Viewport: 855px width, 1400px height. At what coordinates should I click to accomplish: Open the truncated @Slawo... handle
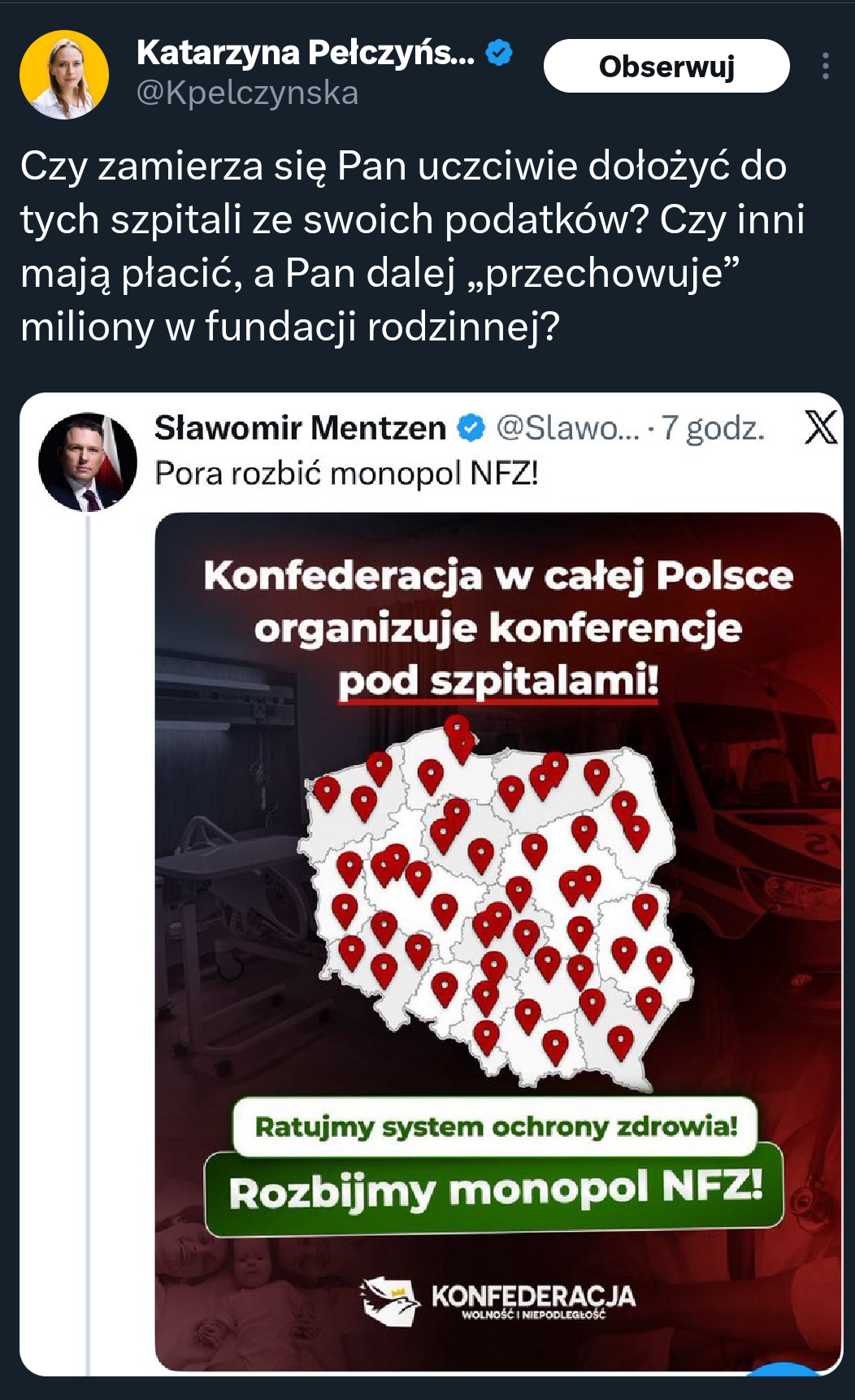pos(567,428)
